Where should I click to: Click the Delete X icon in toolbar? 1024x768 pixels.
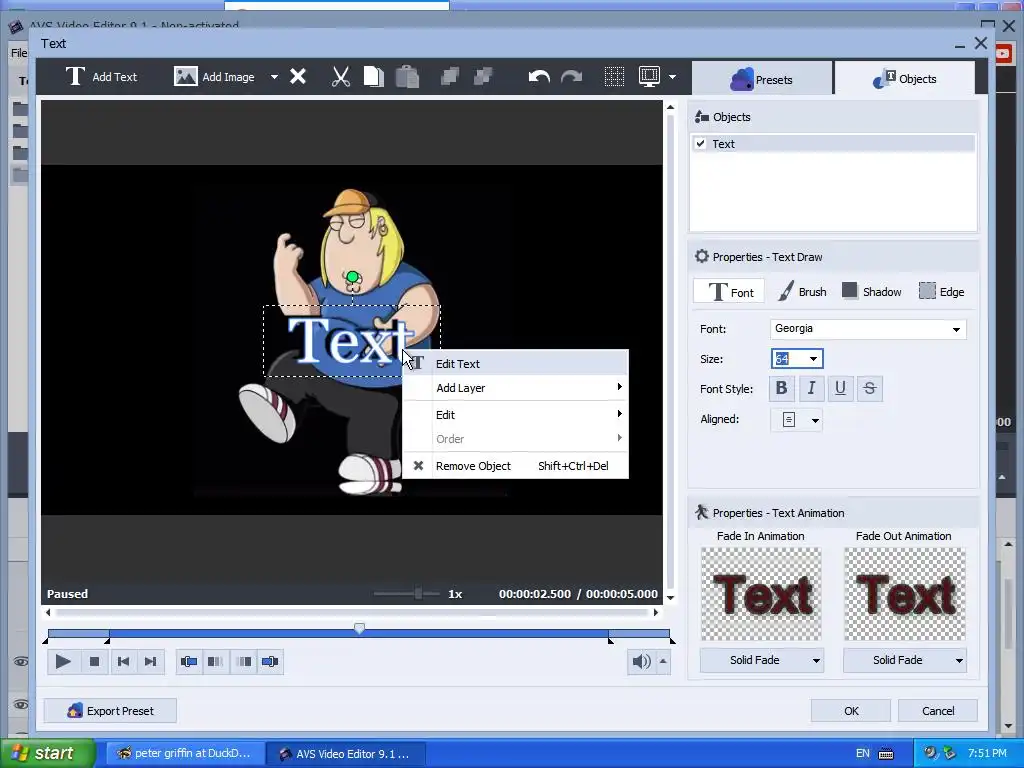298,76
